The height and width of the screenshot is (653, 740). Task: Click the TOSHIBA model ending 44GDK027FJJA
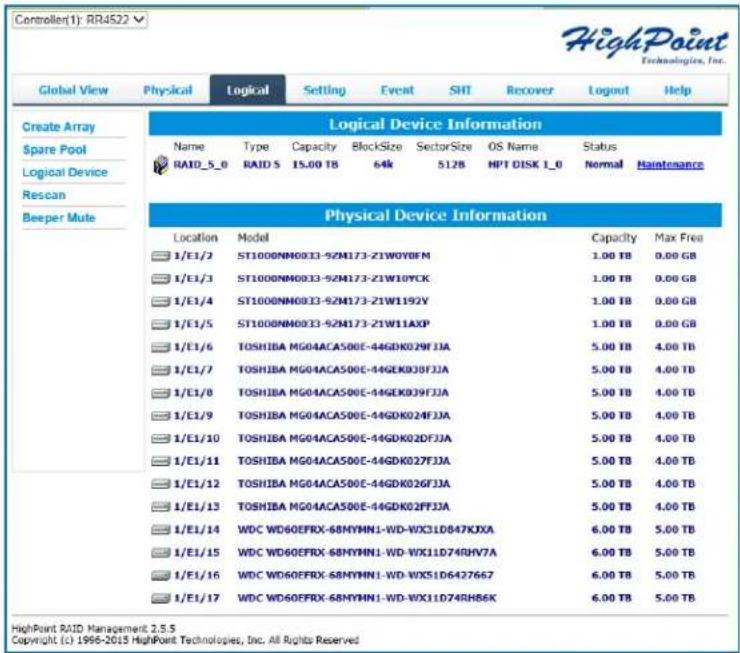[x=344, y=460]
